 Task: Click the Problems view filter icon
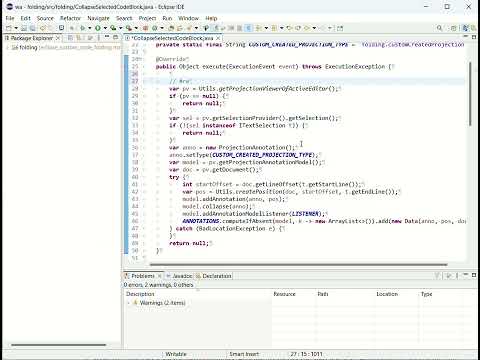point(437,276)
